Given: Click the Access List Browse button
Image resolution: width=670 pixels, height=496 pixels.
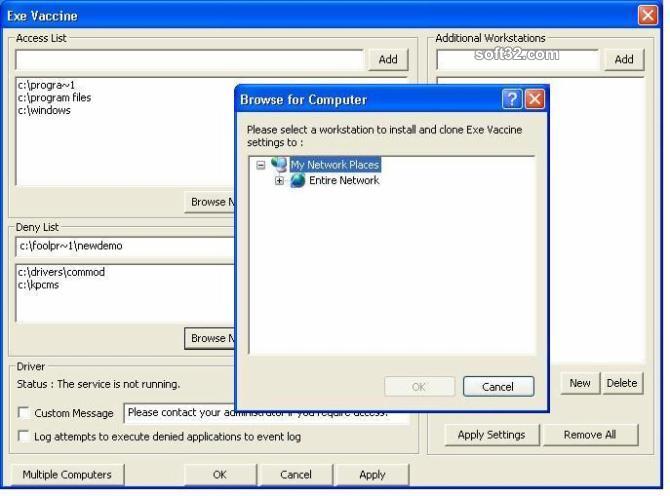Looking at the screenshot, I should point(210,202).
